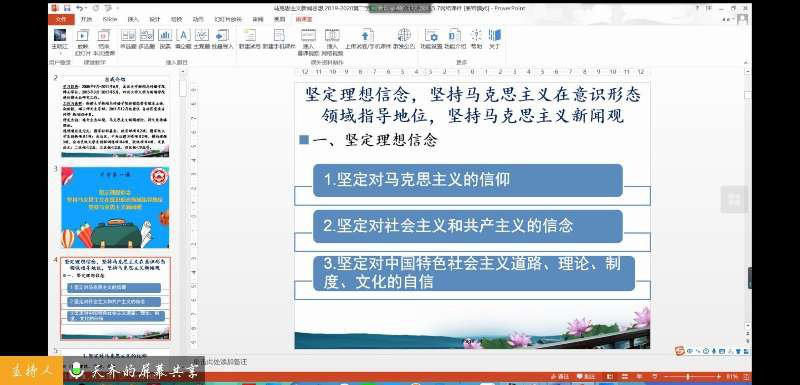
Task: Click the single-choice question (单选题) icon
Action: (x=128, y=38)
